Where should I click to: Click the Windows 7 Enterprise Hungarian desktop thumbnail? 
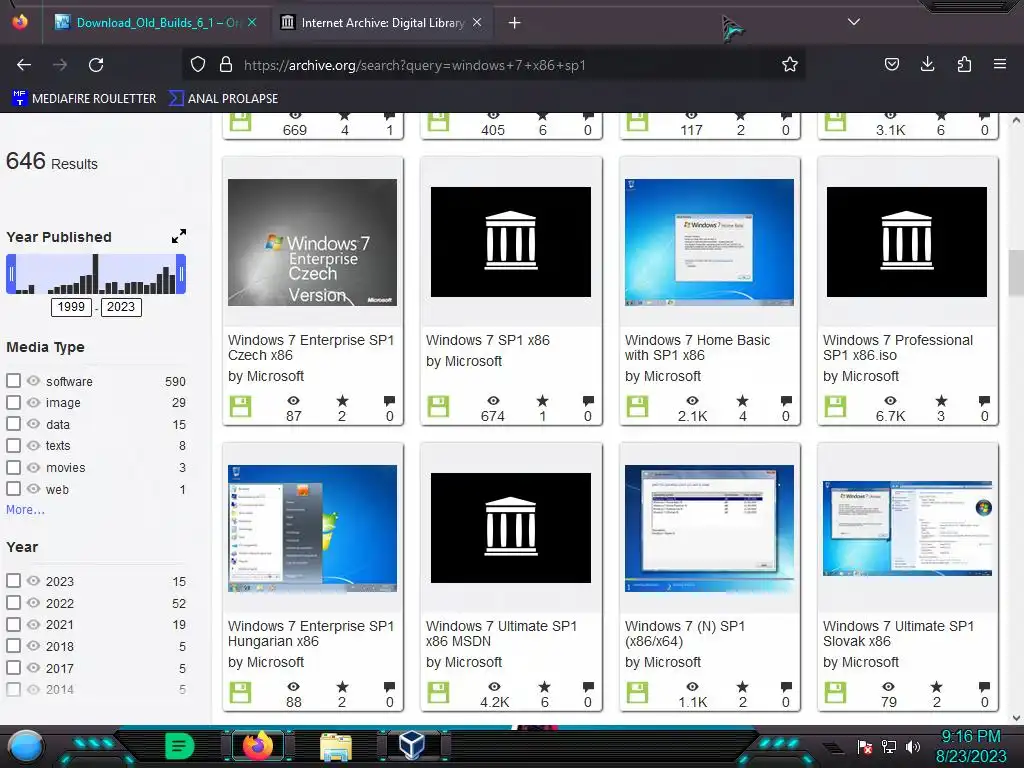point(312,528)
